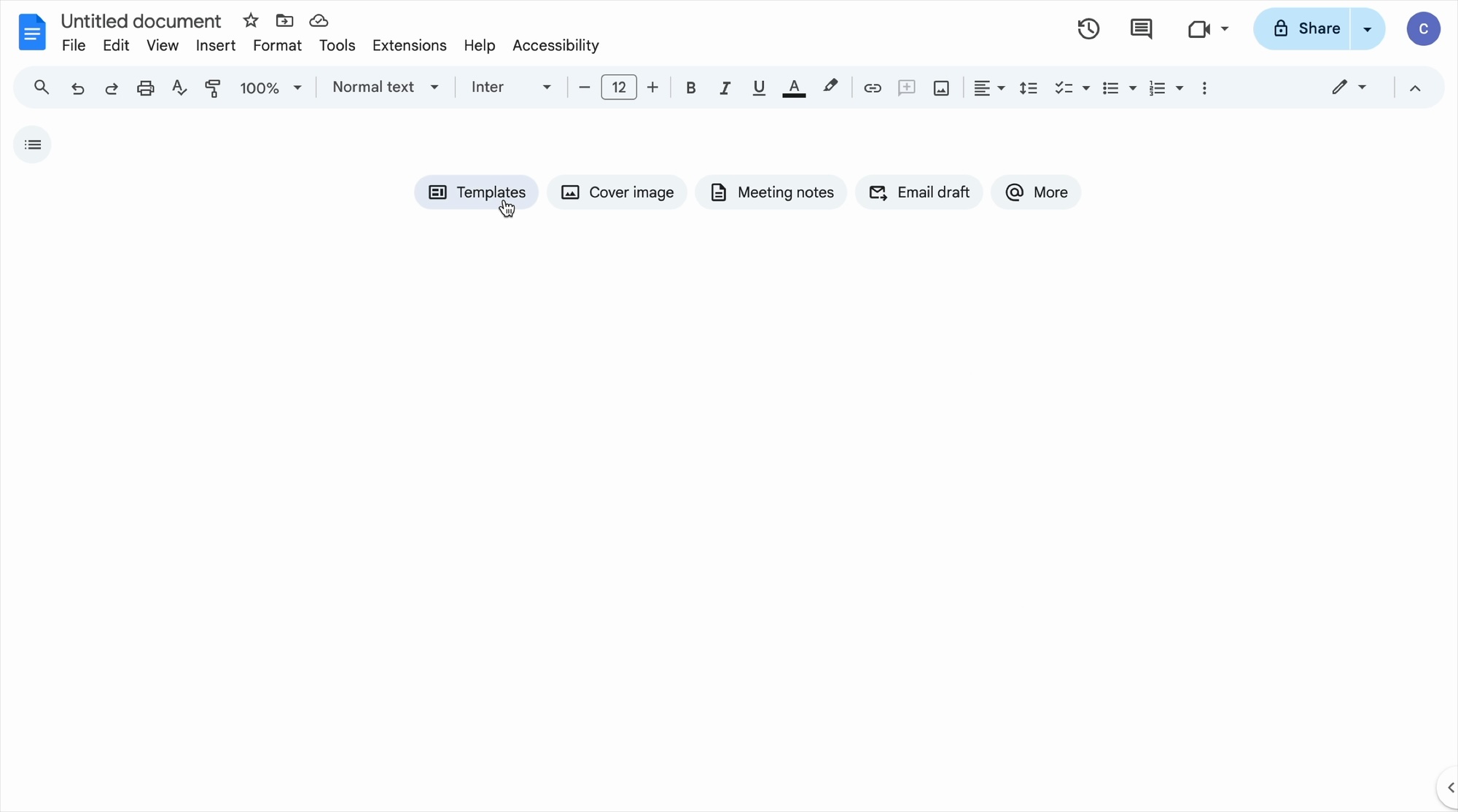The width and height of the screenshot is (1458, 812).
Task: Expand the font family dropdown
Action: pos(547,87)
